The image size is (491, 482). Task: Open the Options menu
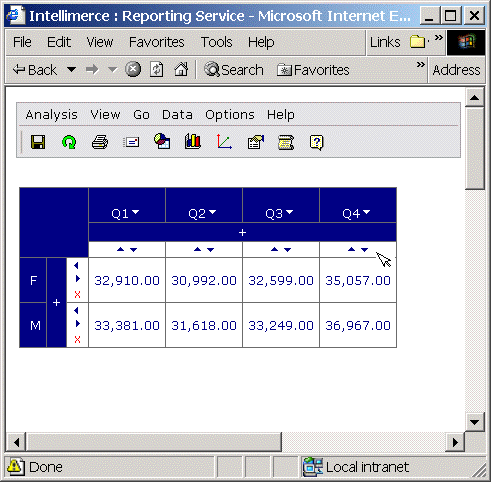[x=230, y=115]
